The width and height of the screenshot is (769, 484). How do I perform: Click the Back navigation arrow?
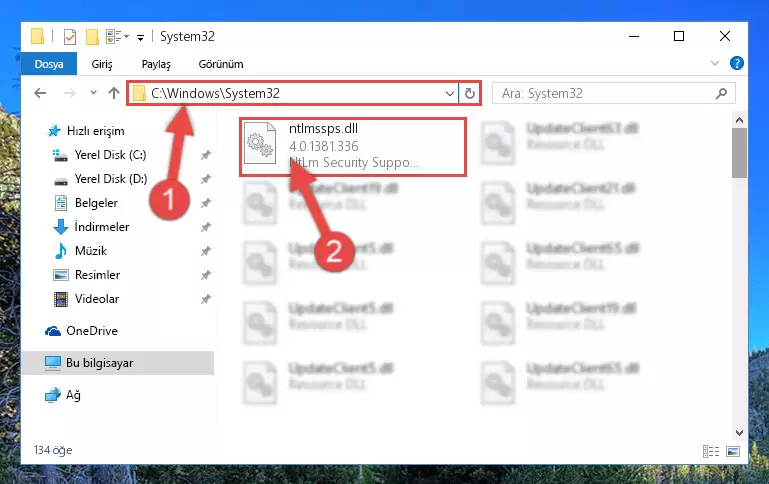click(40, 93)
